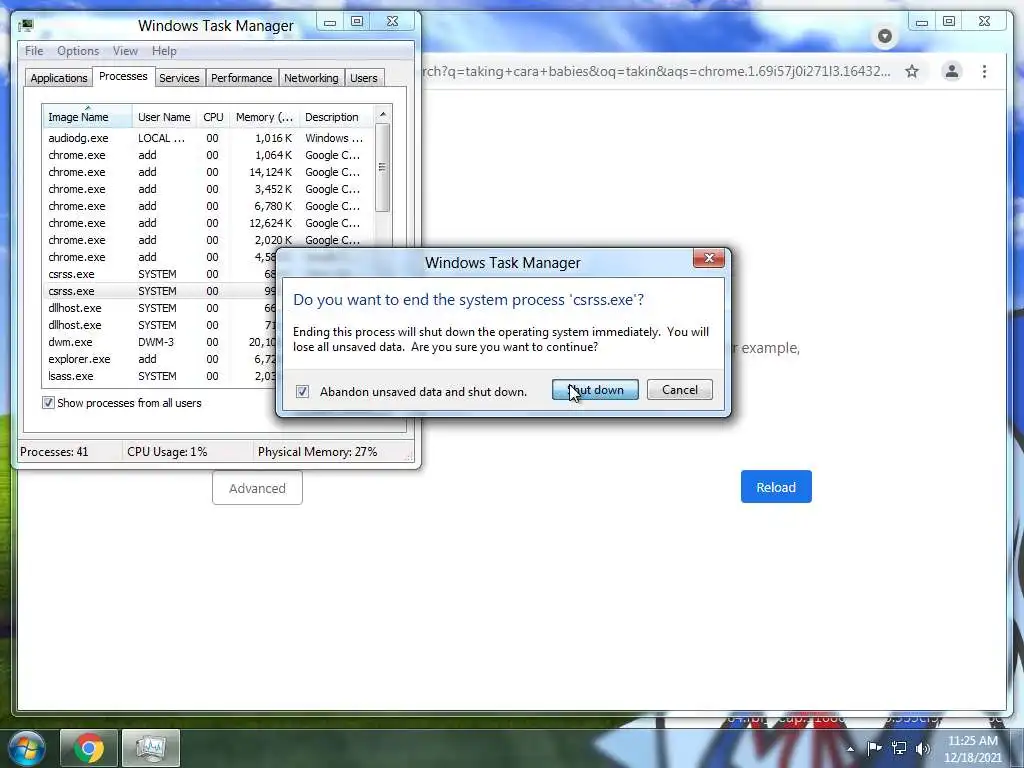1024x768 pixels.
Task: Minimize the Windows Task Manager window
Action: (x=330, y=22)
